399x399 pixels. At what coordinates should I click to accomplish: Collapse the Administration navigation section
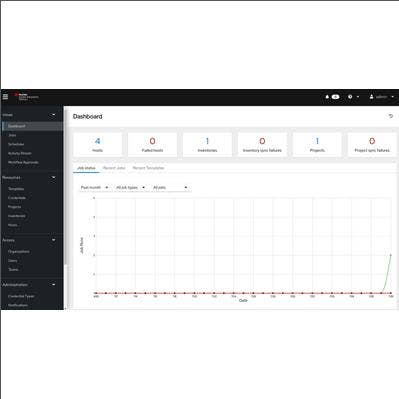click(x=54, y=285)
